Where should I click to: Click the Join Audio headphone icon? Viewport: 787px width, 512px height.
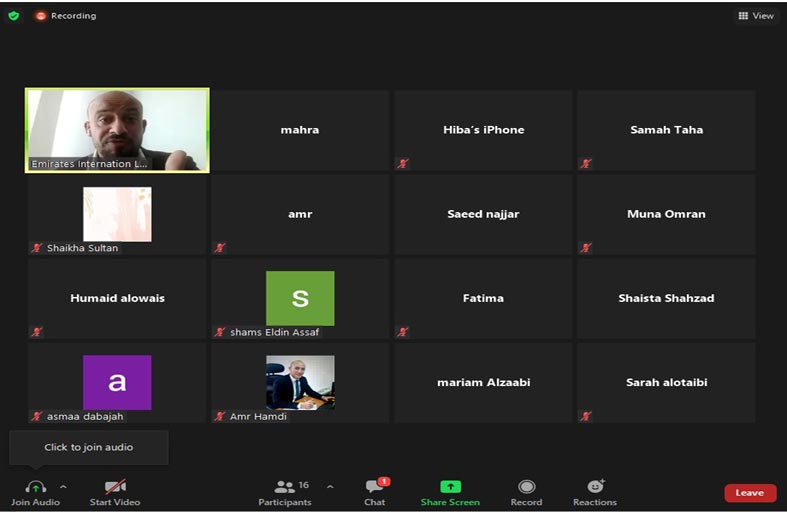(x=35, y=486)
